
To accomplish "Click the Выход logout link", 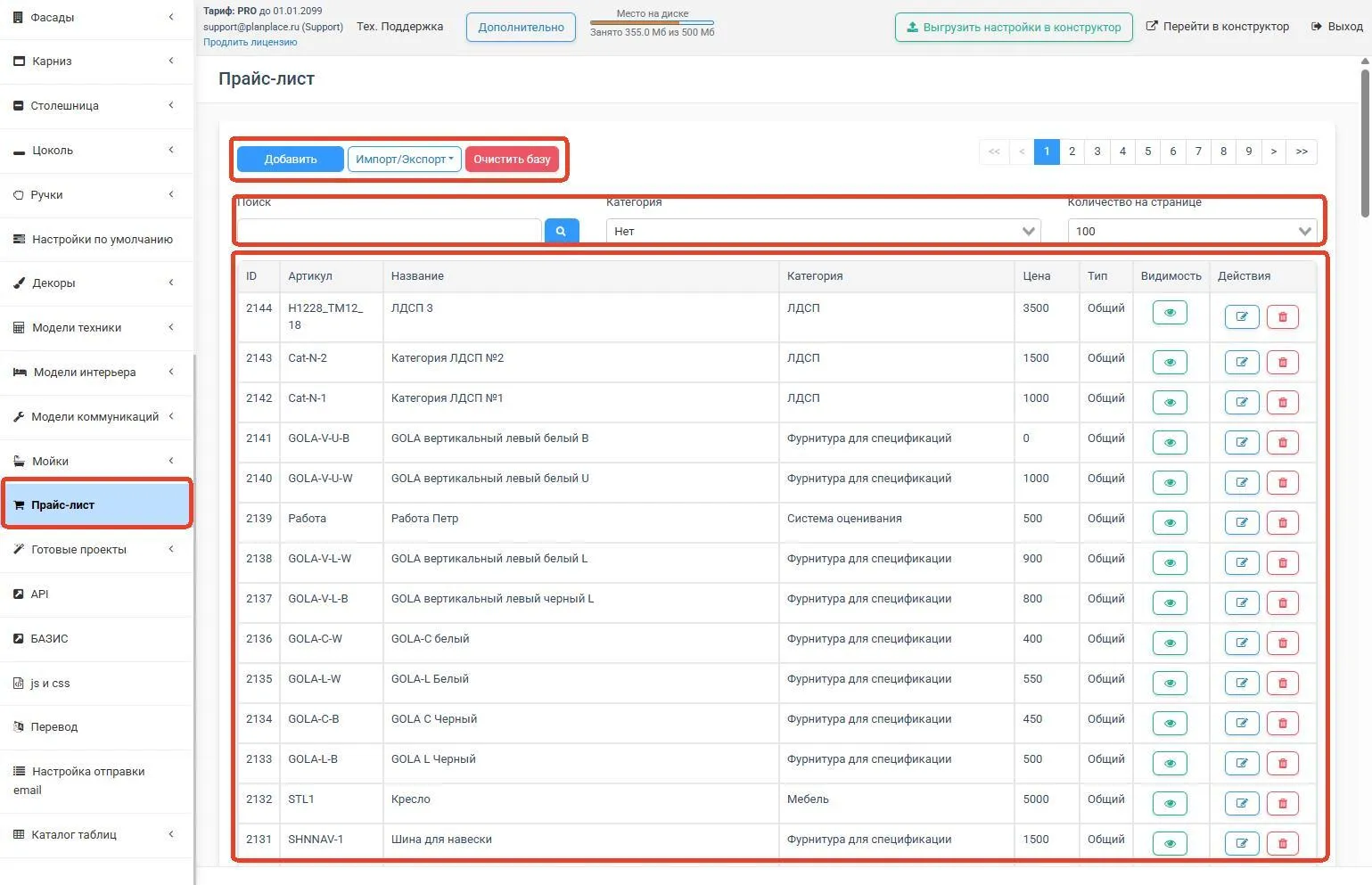I will [x=1337, y=27].
